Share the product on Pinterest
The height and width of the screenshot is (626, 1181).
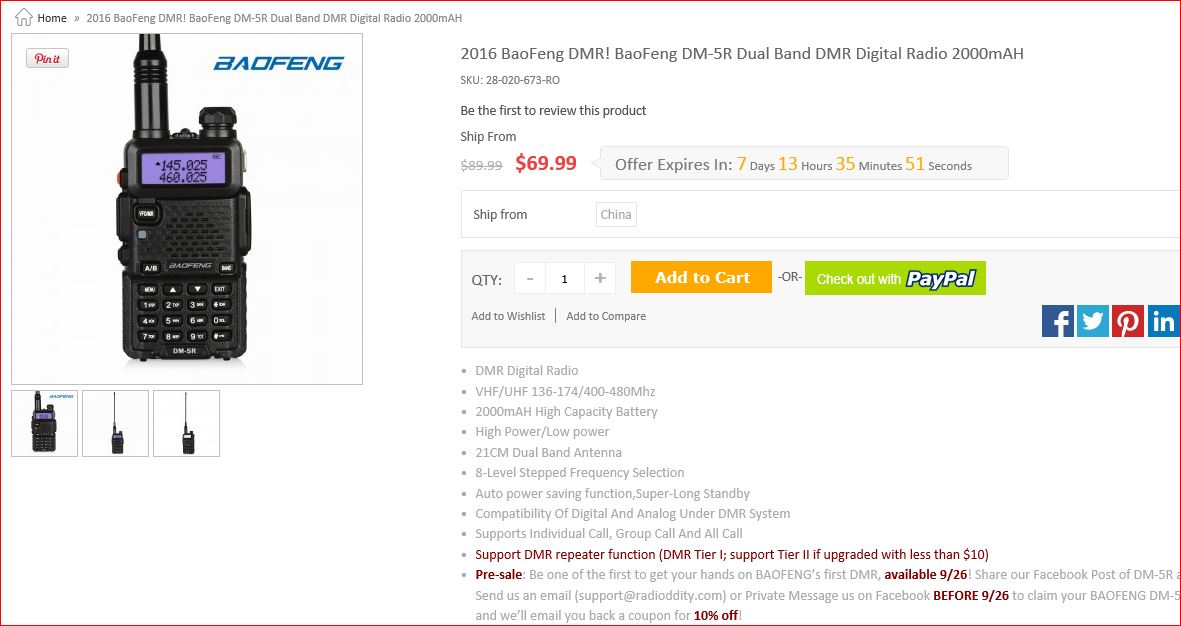coord(1128,321)
